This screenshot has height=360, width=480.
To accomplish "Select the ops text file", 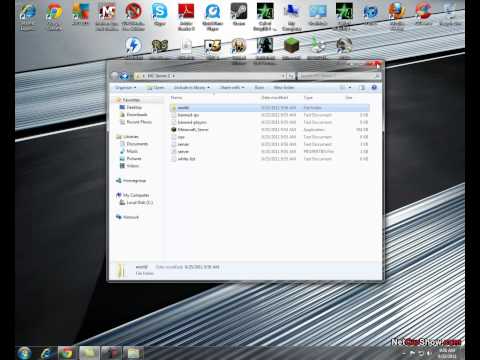I will 269,137.
